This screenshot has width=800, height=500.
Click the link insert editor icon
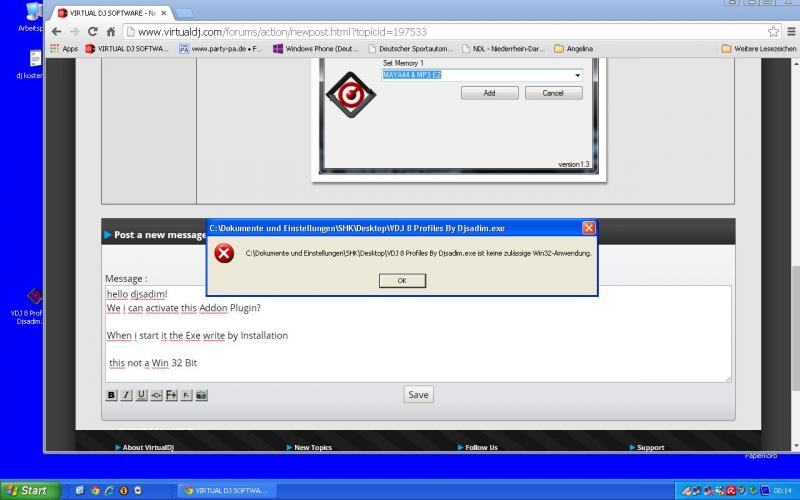click(x=156, y=395)
